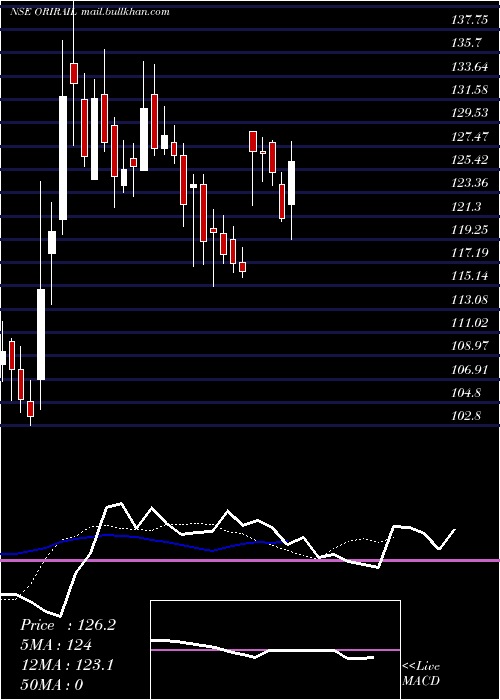
Task: Click the Price : 126.2 readout
Action: [x=68, y=625]
